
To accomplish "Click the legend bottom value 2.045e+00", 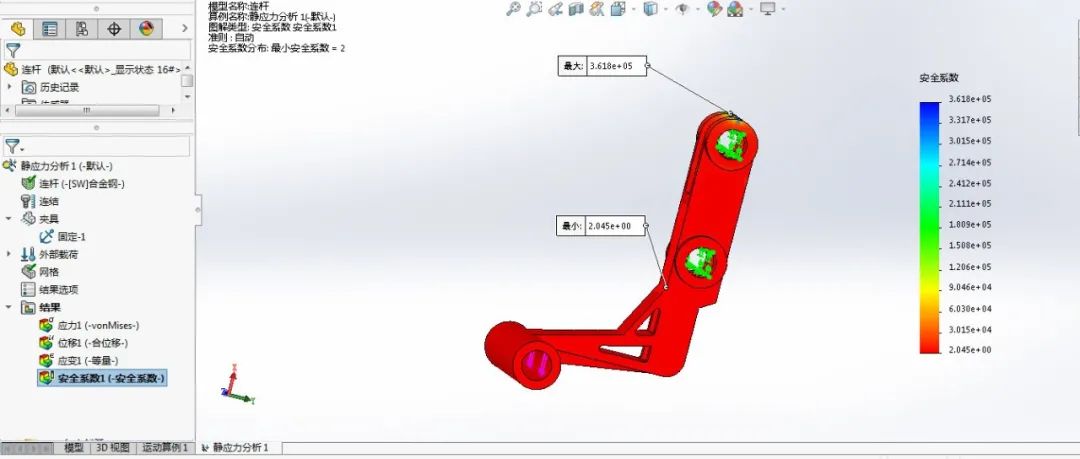I will tap(970, 350).
